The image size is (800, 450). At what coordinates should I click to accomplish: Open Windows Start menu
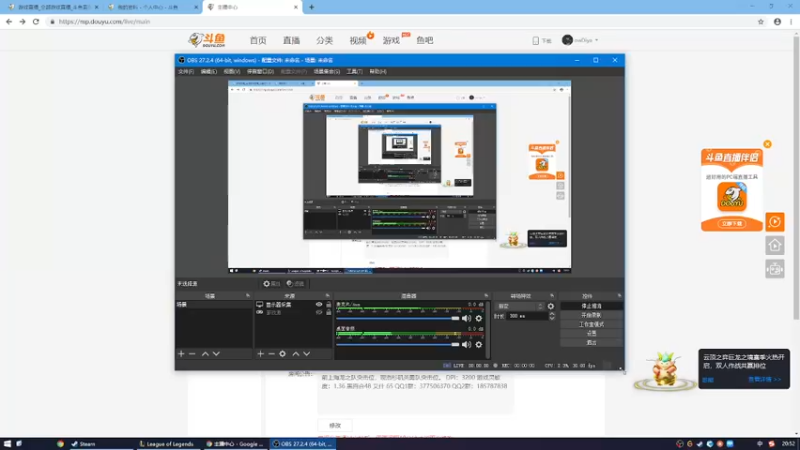pos(7,444)
